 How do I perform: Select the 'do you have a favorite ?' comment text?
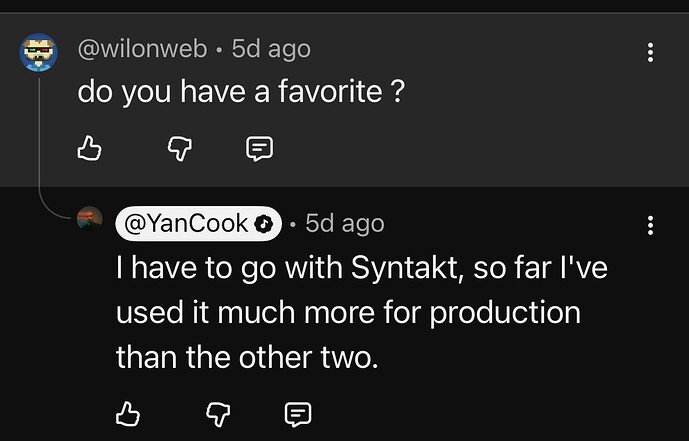(x=241, y=91)
